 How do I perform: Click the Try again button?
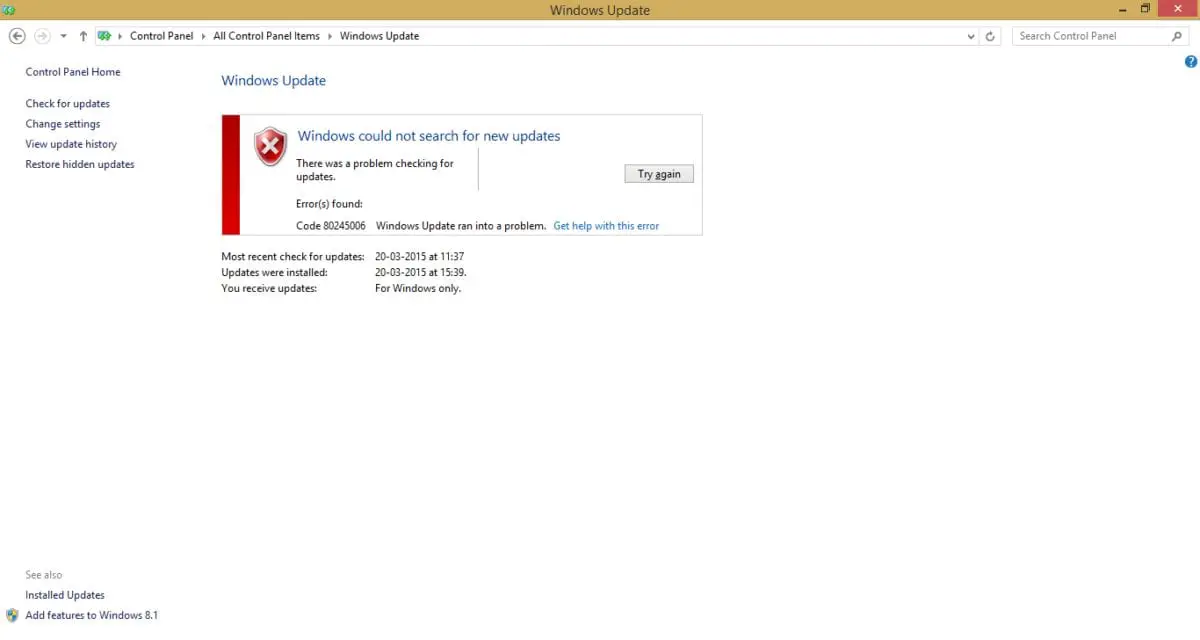(x=659, y=174)
